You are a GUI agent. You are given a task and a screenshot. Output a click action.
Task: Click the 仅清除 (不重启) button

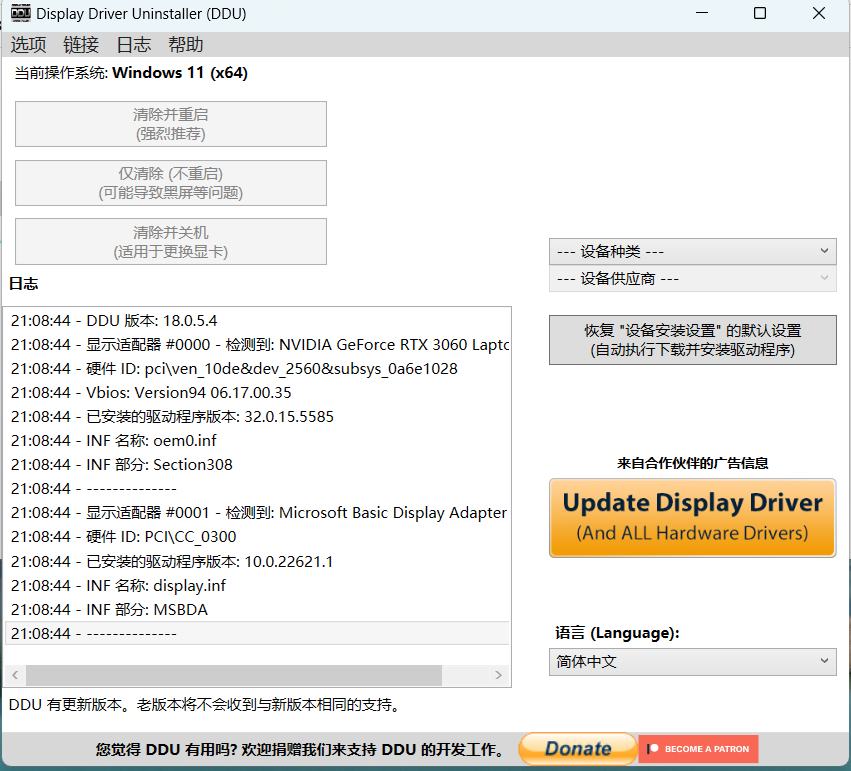coord(171,183)
